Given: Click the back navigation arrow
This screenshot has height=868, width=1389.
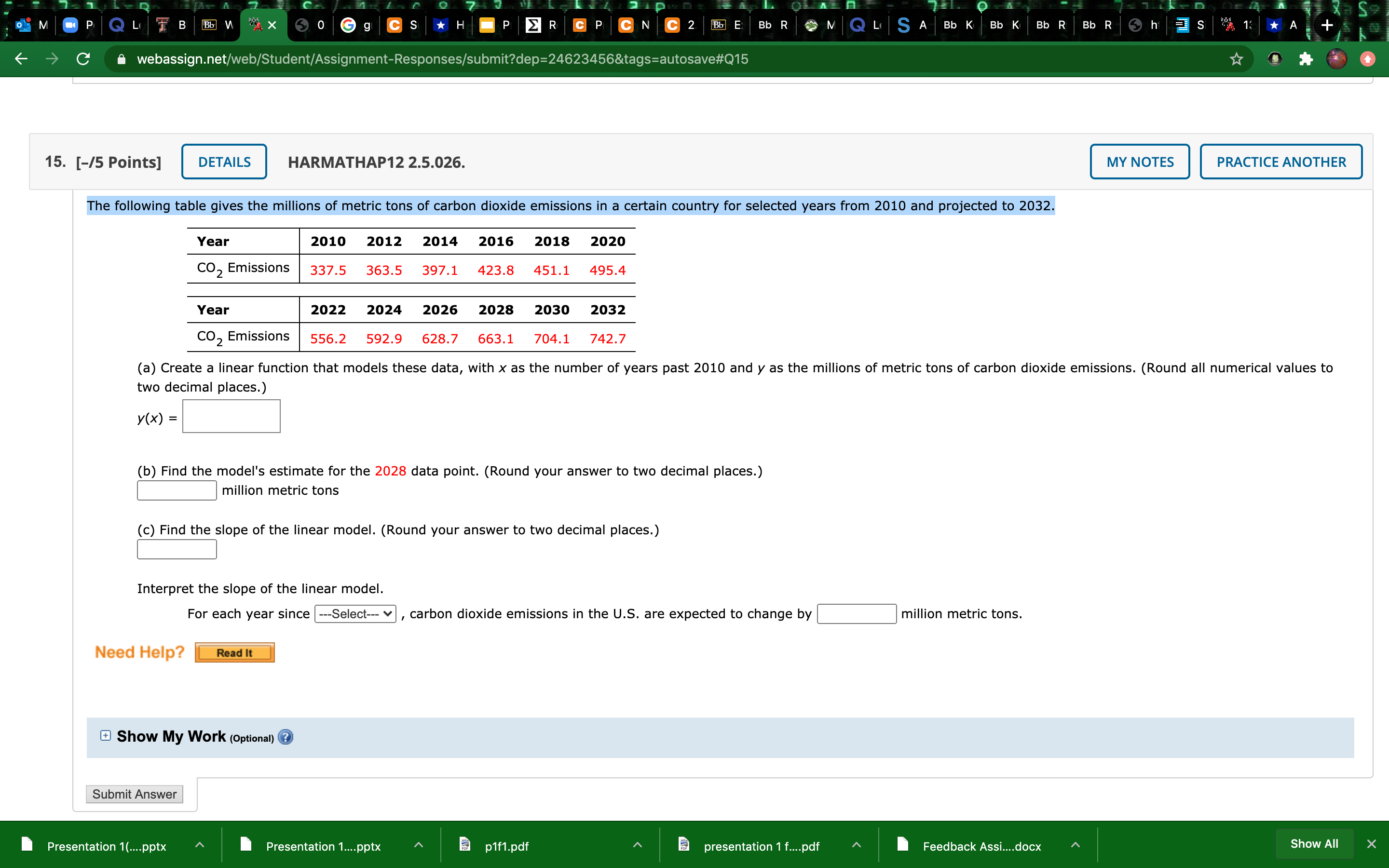Looking at the screenshot, I should [x=20, y=58].
